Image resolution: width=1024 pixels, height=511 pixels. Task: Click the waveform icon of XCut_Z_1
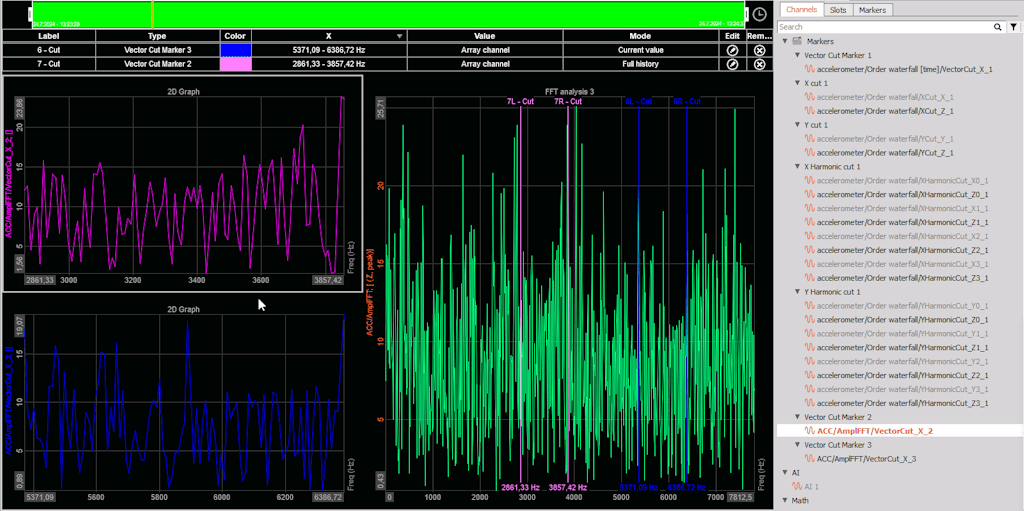tap(810, 110)
